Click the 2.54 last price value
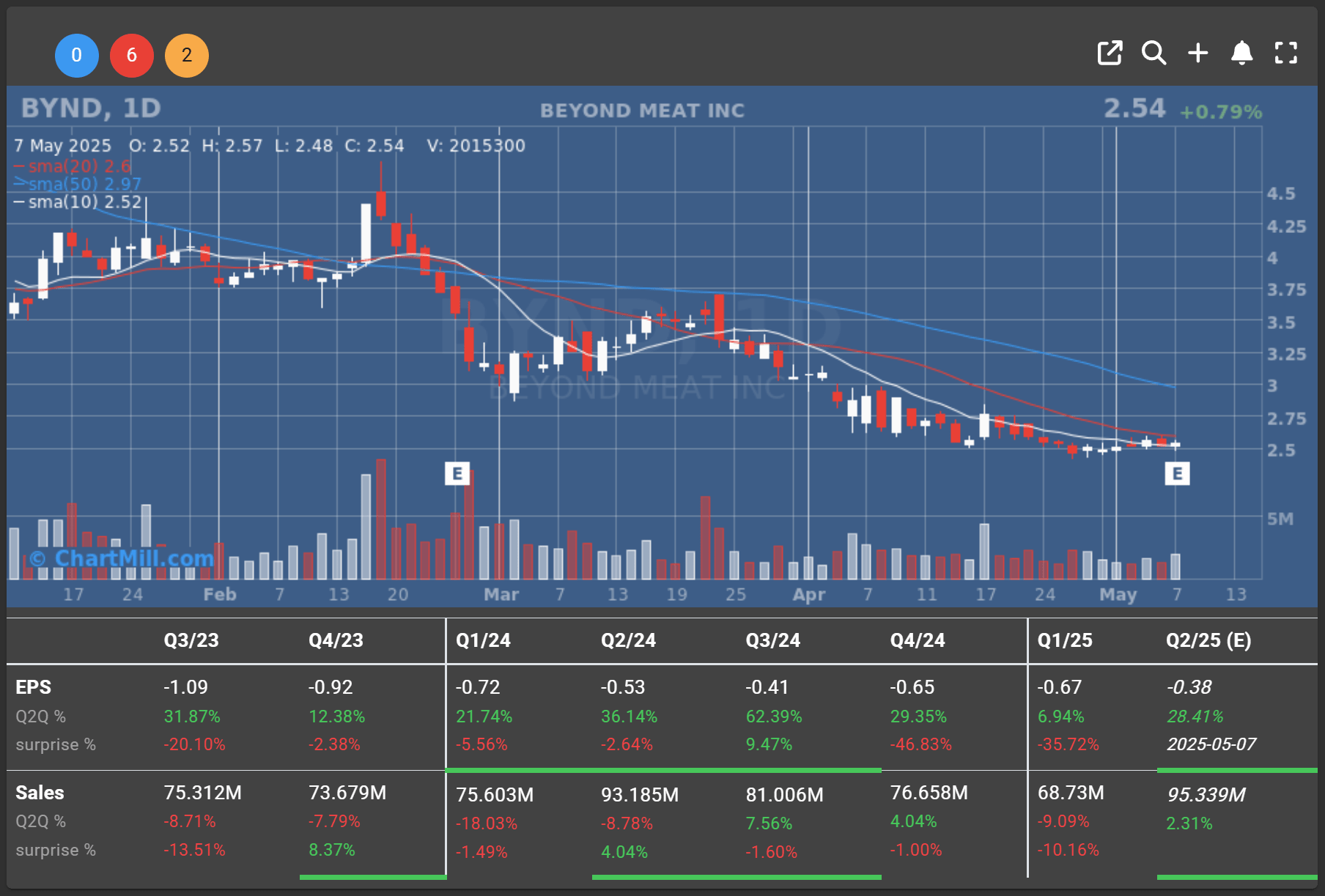This screenshot has height=896, width=1325. click(1134, 108)
